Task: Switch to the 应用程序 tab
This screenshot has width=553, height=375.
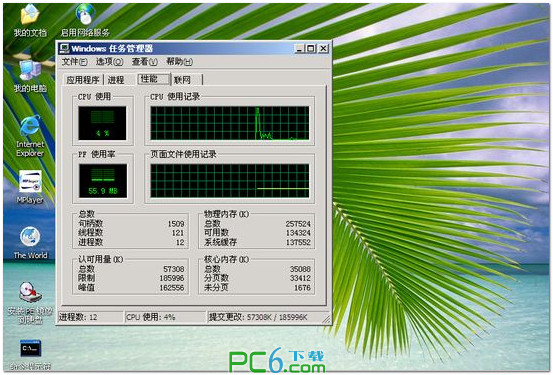Action: tap(83, 80)
